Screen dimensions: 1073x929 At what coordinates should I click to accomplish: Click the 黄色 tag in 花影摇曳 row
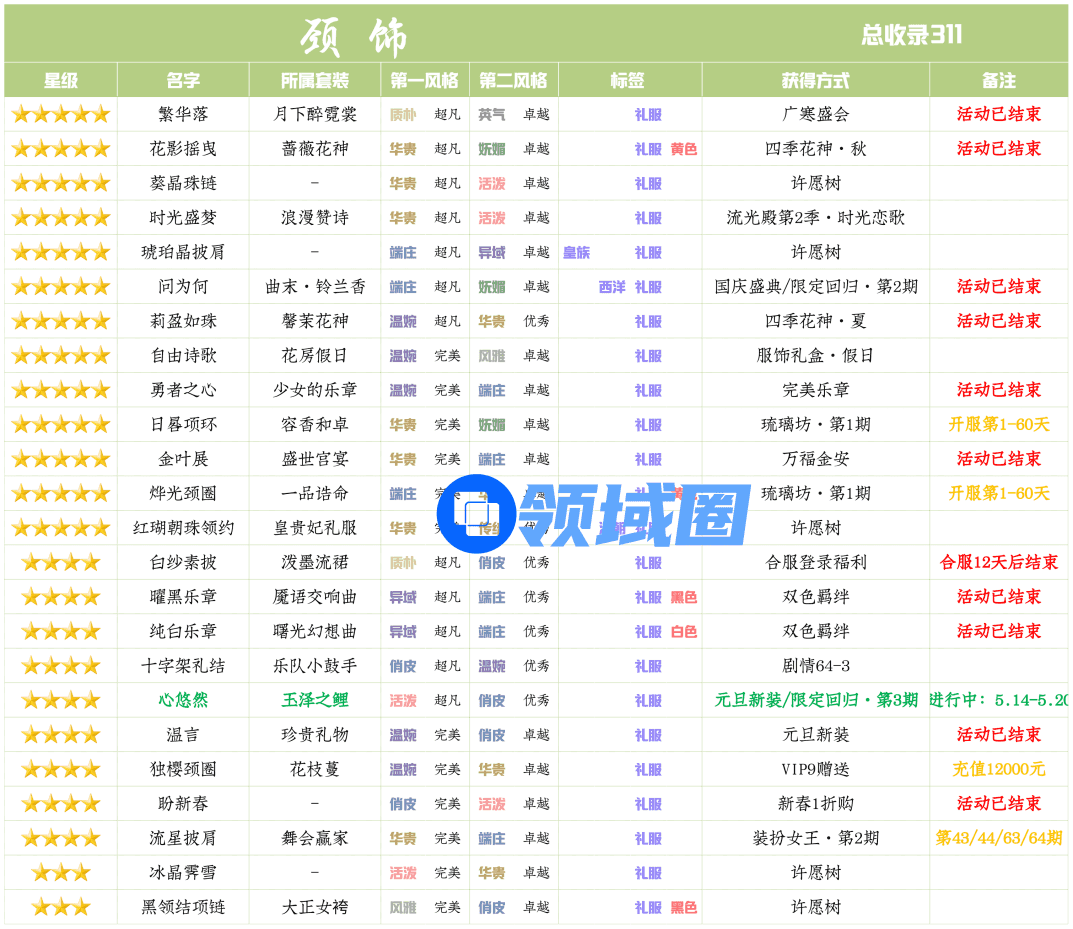(x=684, y=149)
